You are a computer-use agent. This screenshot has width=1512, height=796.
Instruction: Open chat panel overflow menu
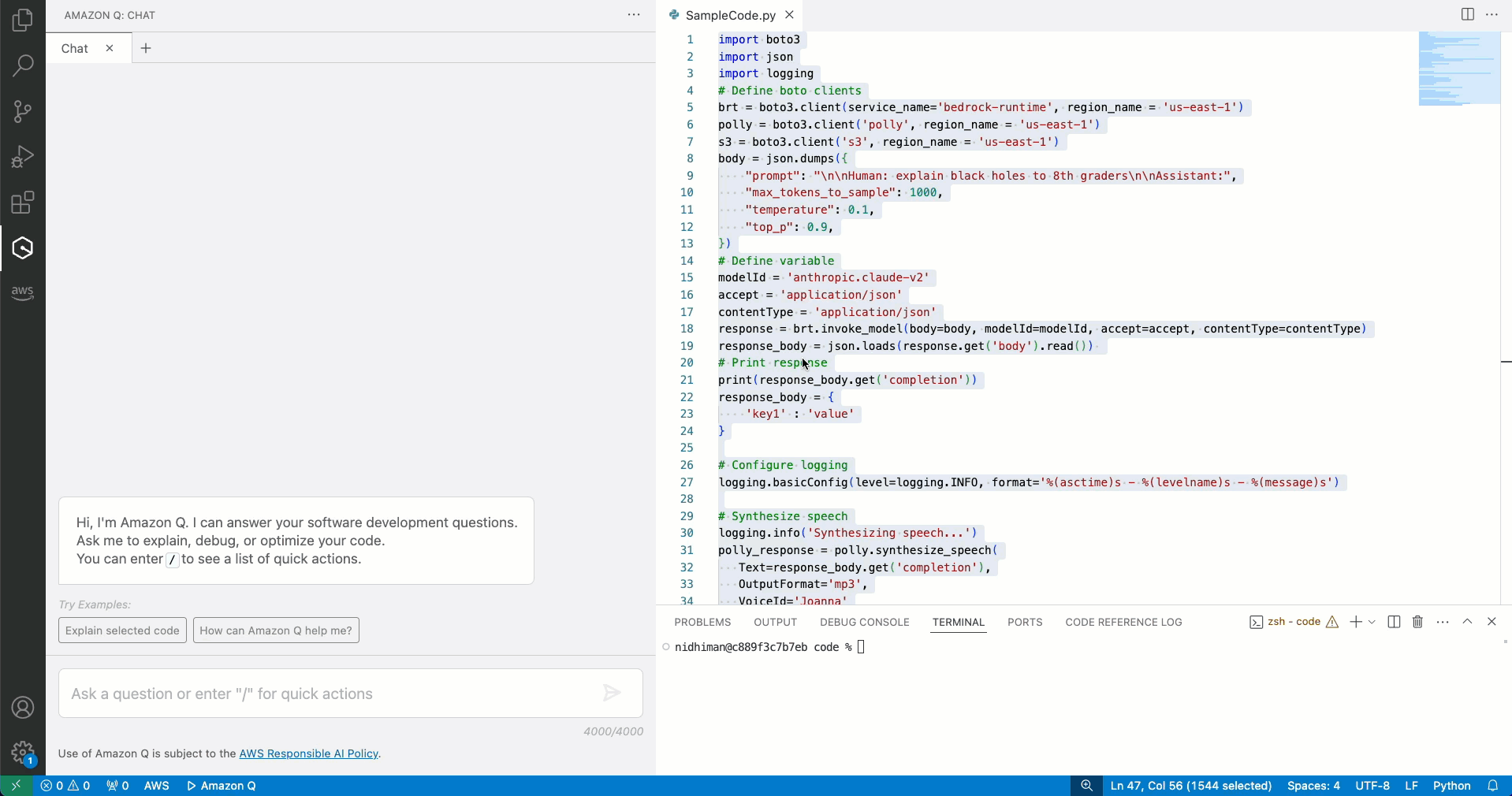(x=635, y=14)
